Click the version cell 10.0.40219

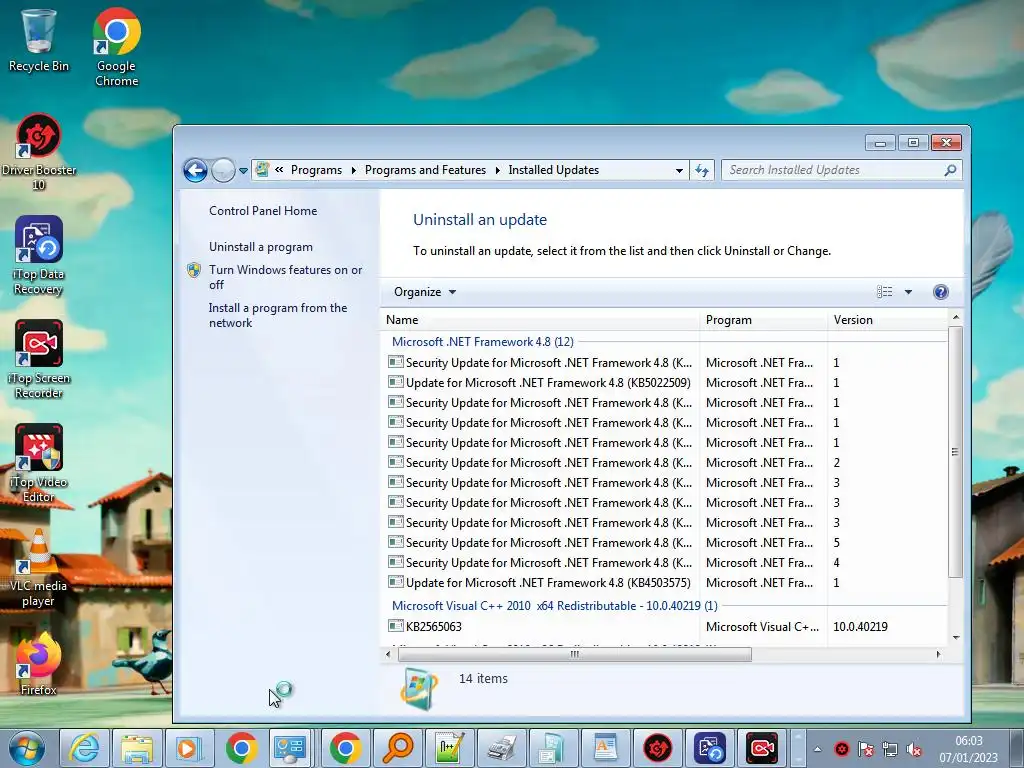pos(860,627)
